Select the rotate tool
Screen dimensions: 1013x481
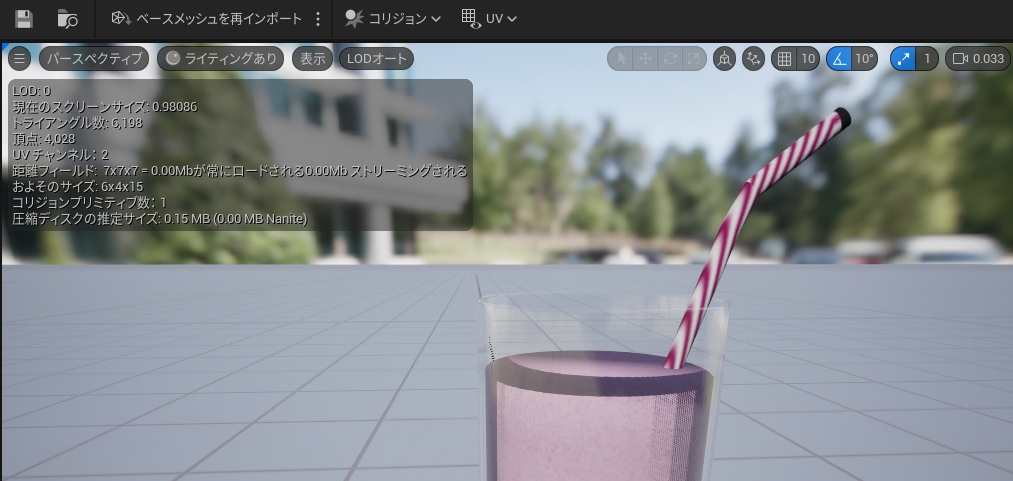[669, 59]
